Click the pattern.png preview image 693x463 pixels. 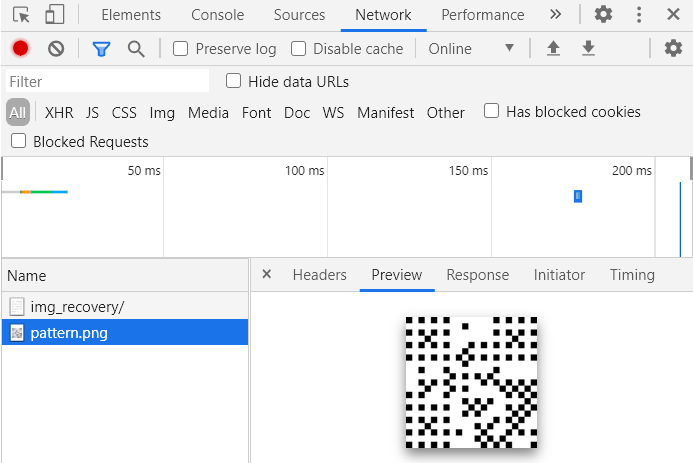[x=472, y=383]
